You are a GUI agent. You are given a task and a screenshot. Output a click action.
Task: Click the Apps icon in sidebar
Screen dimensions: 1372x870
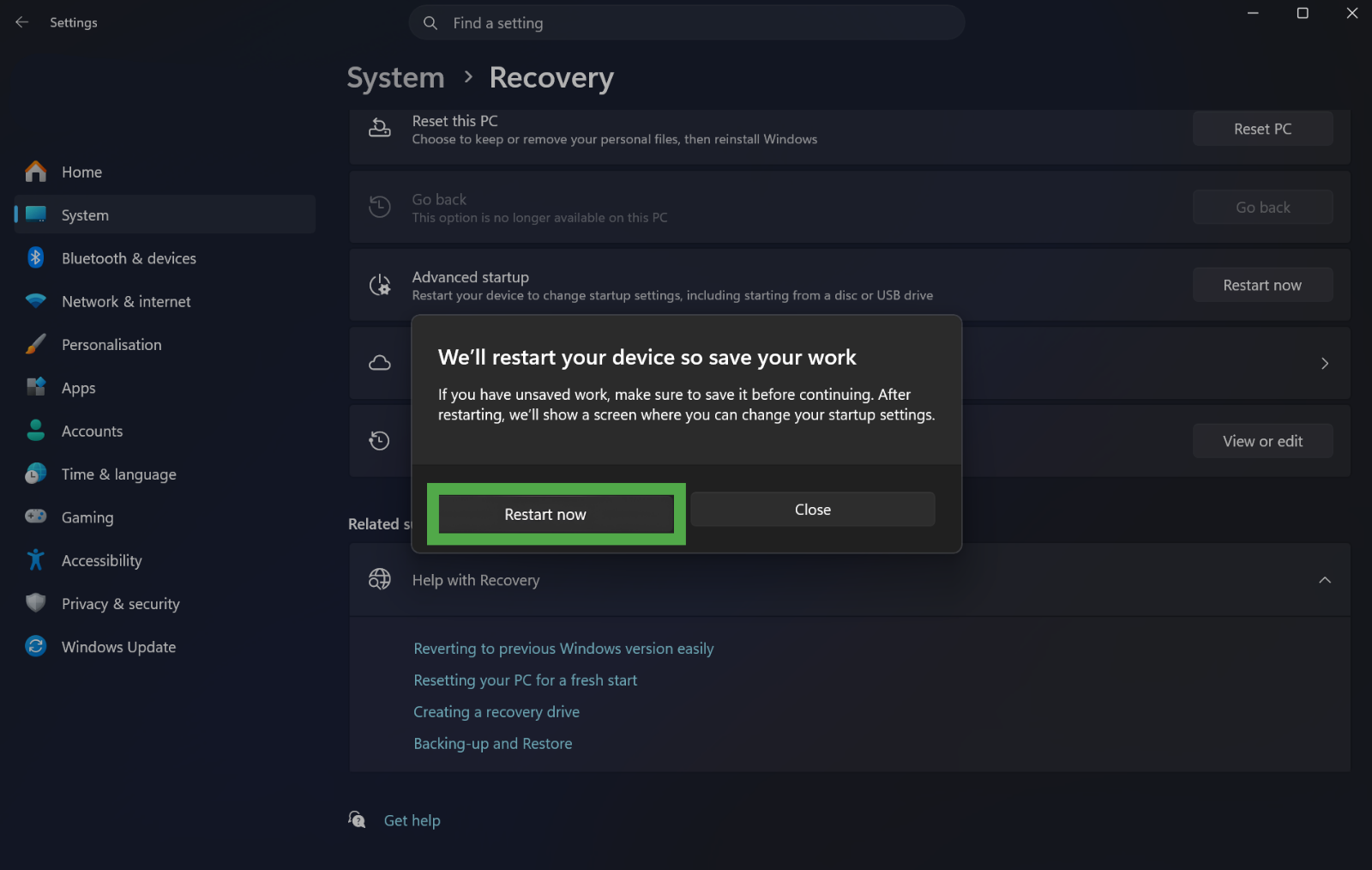point(36,387)
